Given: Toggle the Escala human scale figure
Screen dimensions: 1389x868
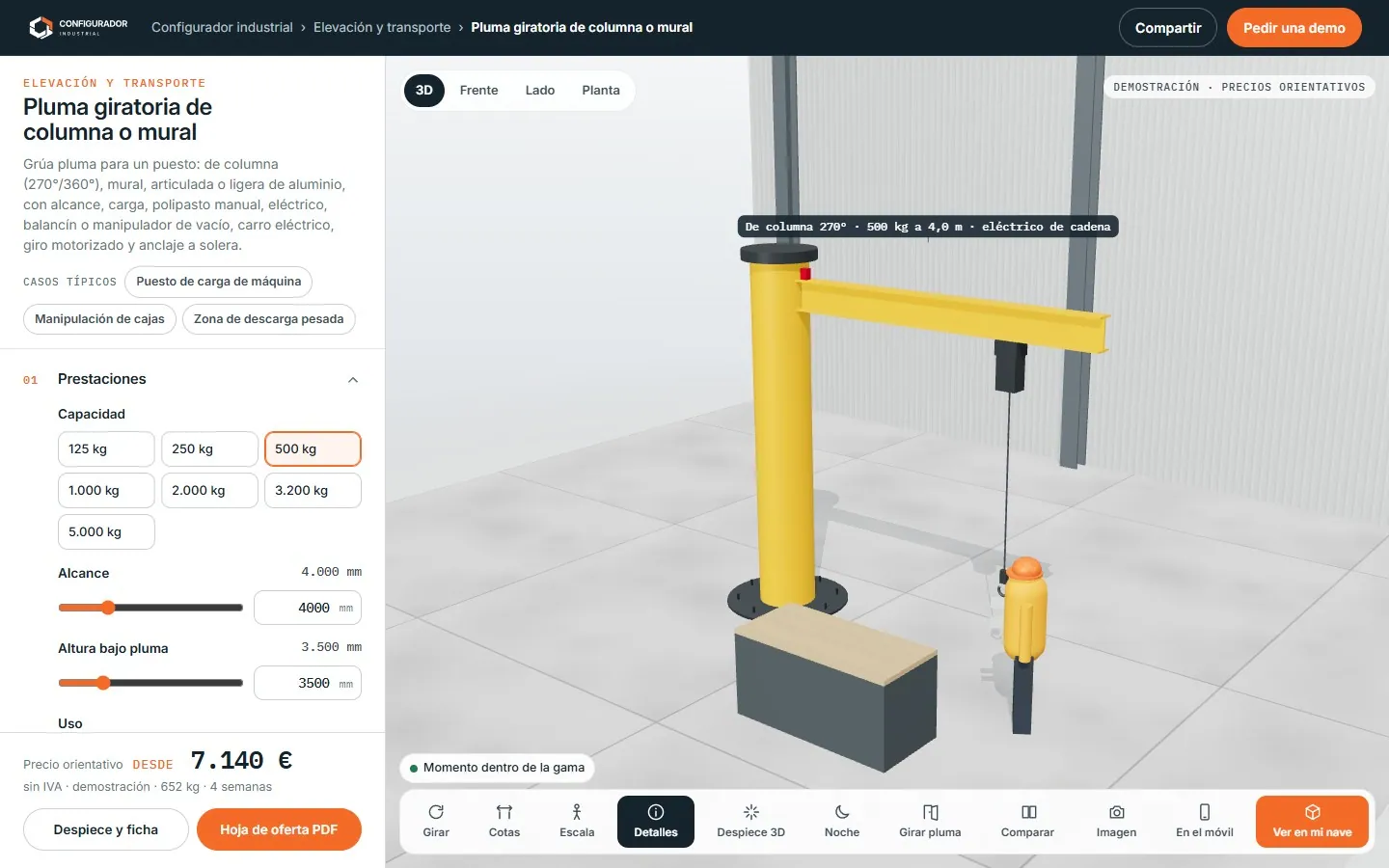Looking at the screenshot, I should 577,822.
